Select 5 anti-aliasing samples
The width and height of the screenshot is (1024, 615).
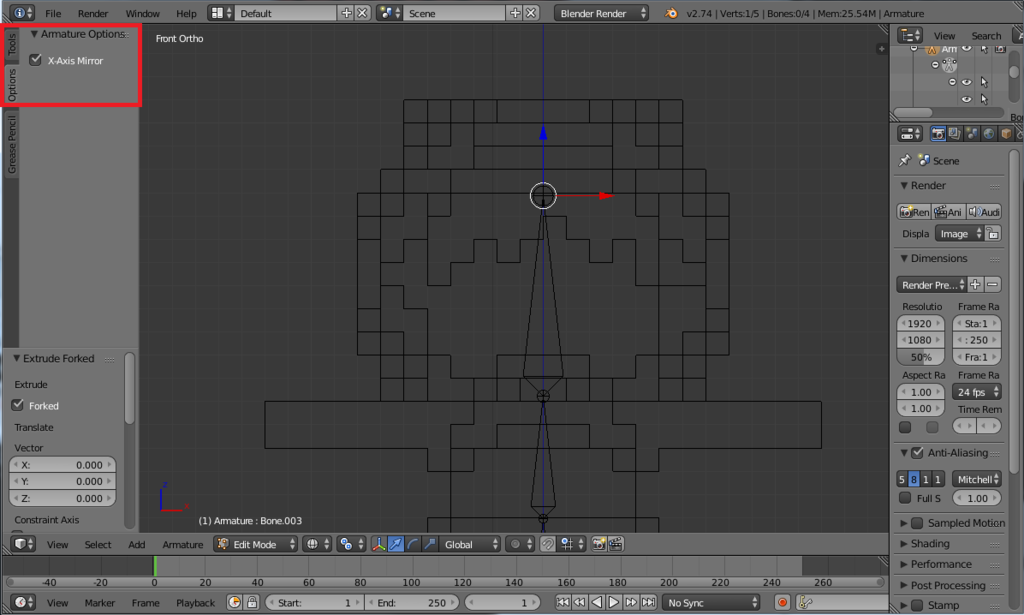click(902, 479)
